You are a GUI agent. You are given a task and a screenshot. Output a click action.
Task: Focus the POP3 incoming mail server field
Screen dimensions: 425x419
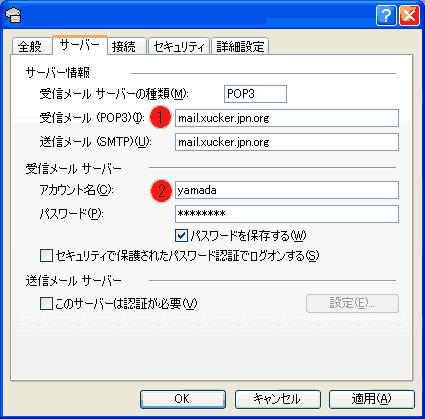coord(287,118)
